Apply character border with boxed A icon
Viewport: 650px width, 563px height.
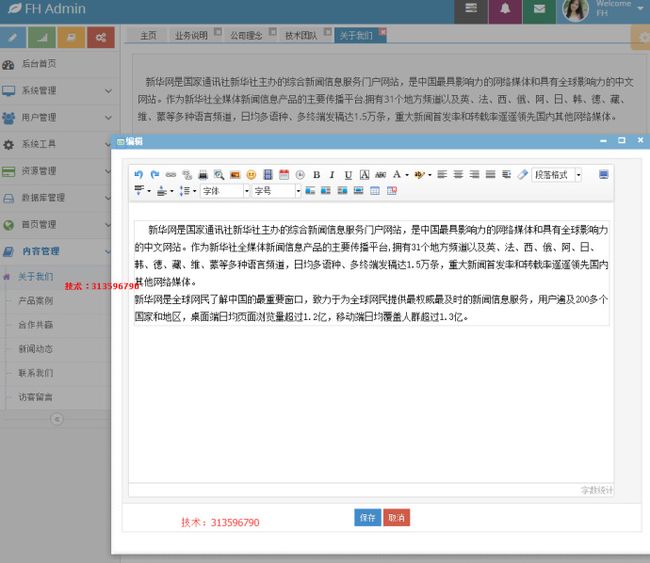click(x=364, y=175)
